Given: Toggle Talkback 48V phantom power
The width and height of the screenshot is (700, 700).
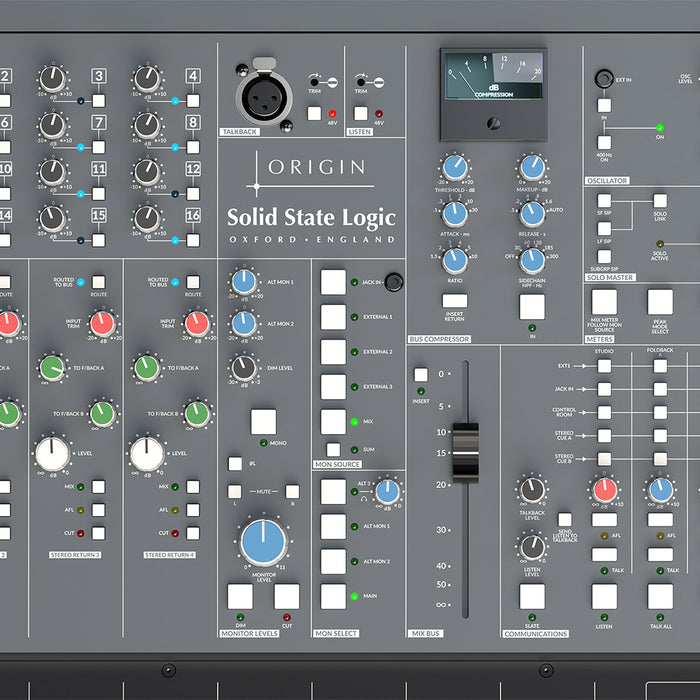Looking at the screenshot, I should (314, 114).
